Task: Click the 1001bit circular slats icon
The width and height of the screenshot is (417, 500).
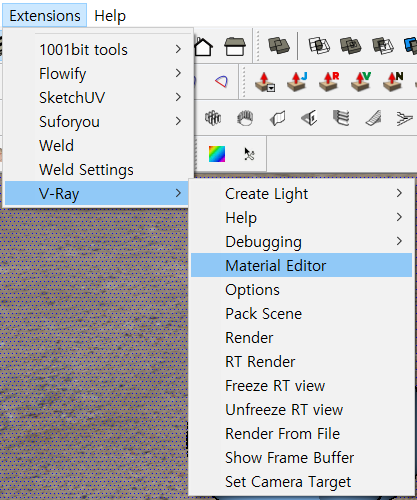Action: 245,118
